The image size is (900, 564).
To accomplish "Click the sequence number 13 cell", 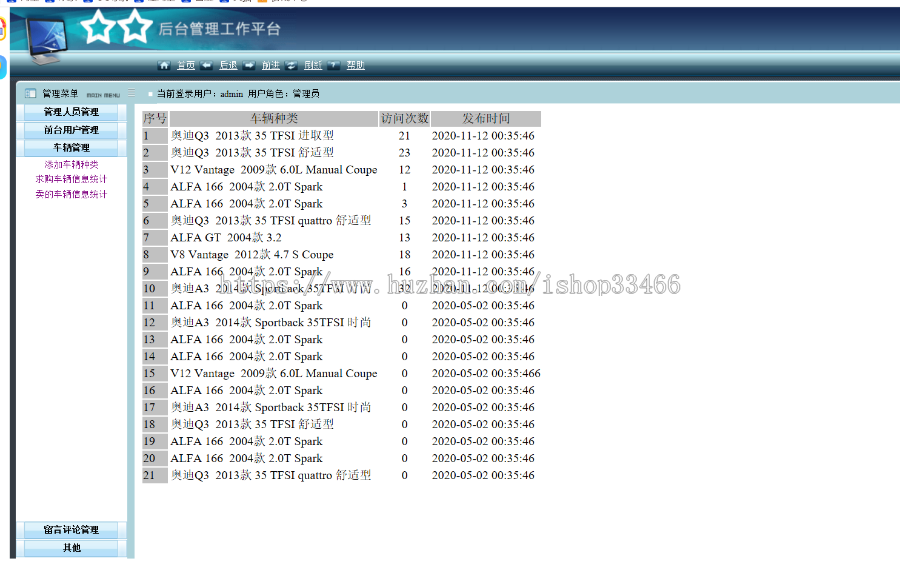I will (x=155, y=340).
